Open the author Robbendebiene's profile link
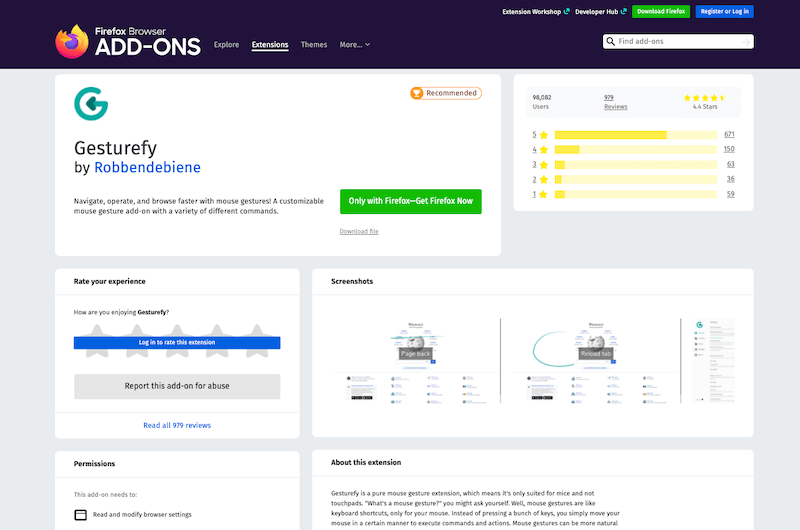800x530 pixels. pos(147,167)
